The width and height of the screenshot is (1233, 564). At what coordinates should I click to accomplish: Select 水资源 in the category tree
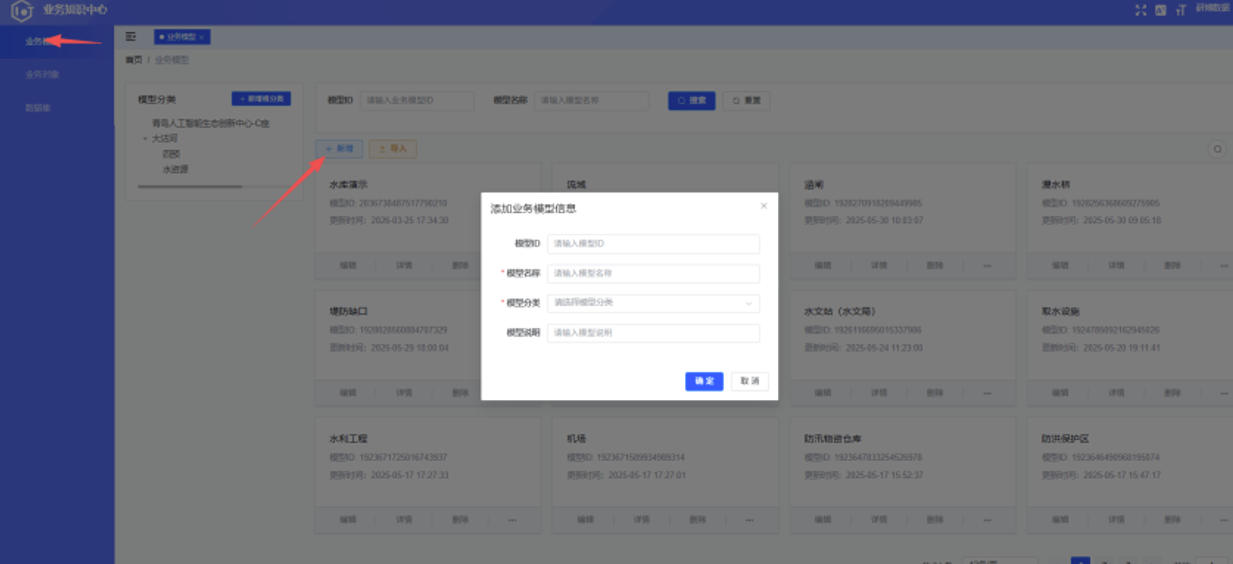(175, 170)
